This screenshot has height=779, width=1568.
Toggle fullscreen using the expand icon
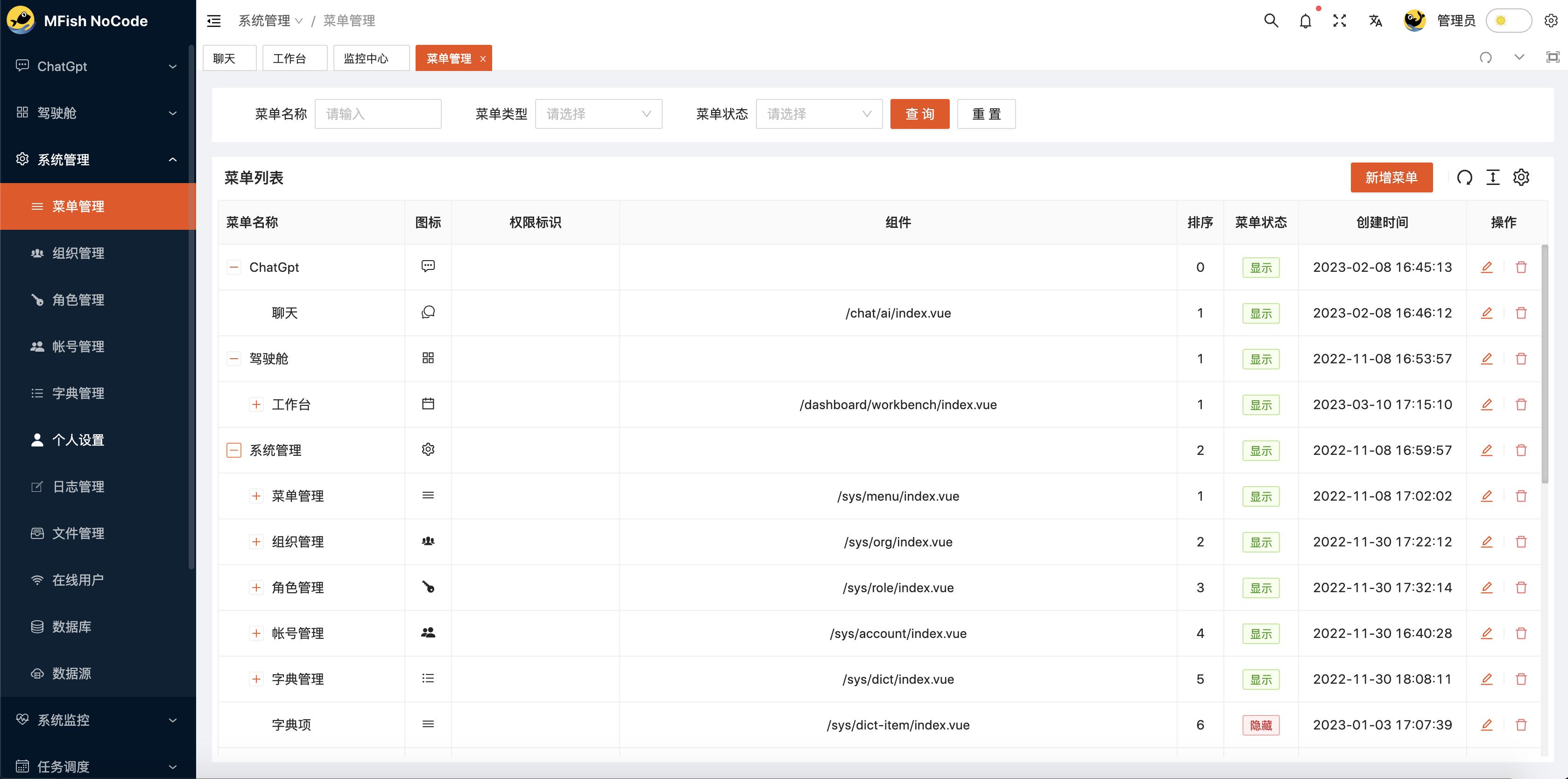[1339, 20]
